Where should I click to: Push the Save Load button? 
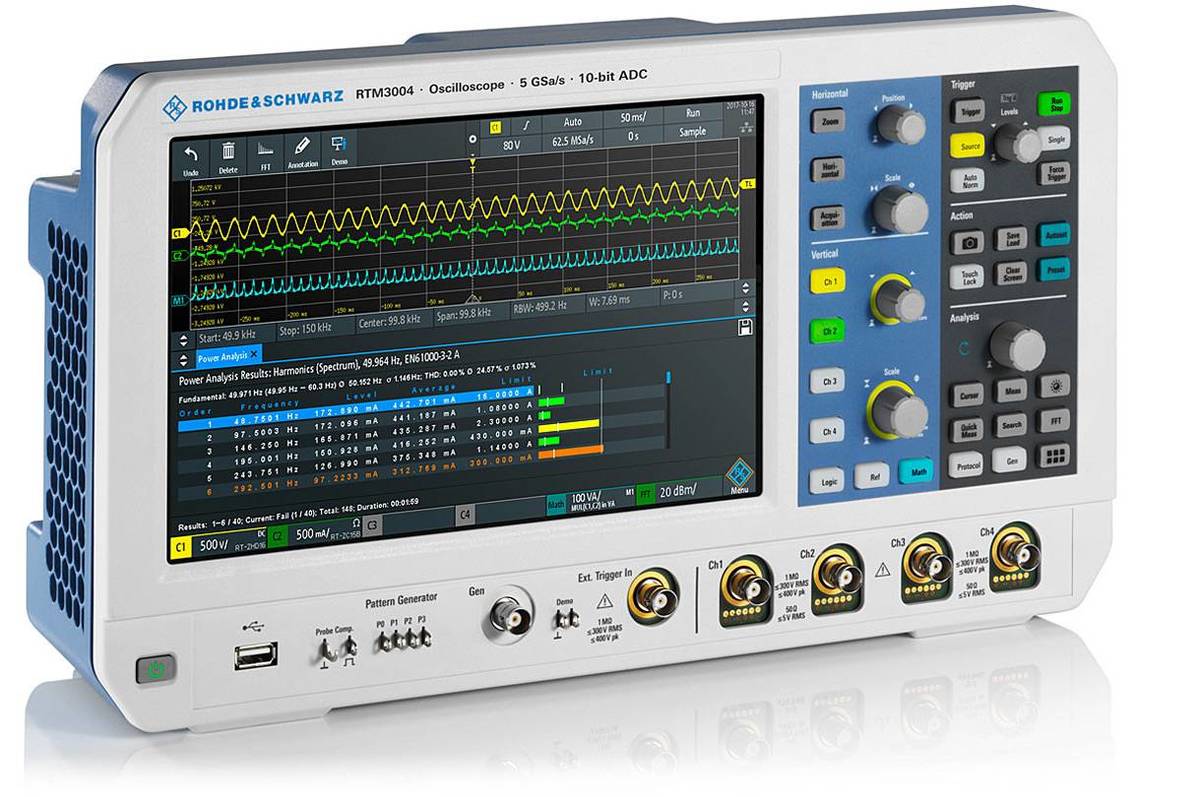[x=1010, y=237]
